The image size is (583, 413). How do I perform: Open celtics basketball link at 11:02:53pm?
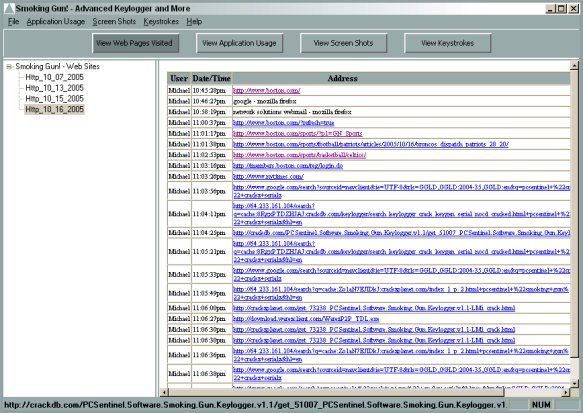tap(299, 155)
